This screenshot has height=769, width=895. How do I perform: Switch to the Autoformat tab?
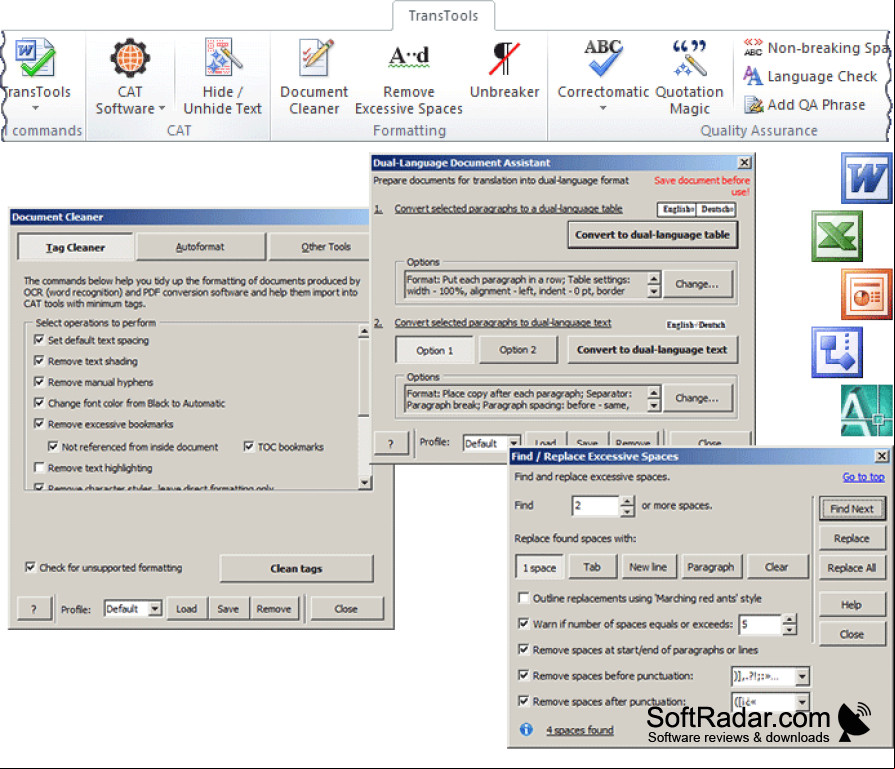click(x=200, y=247)
